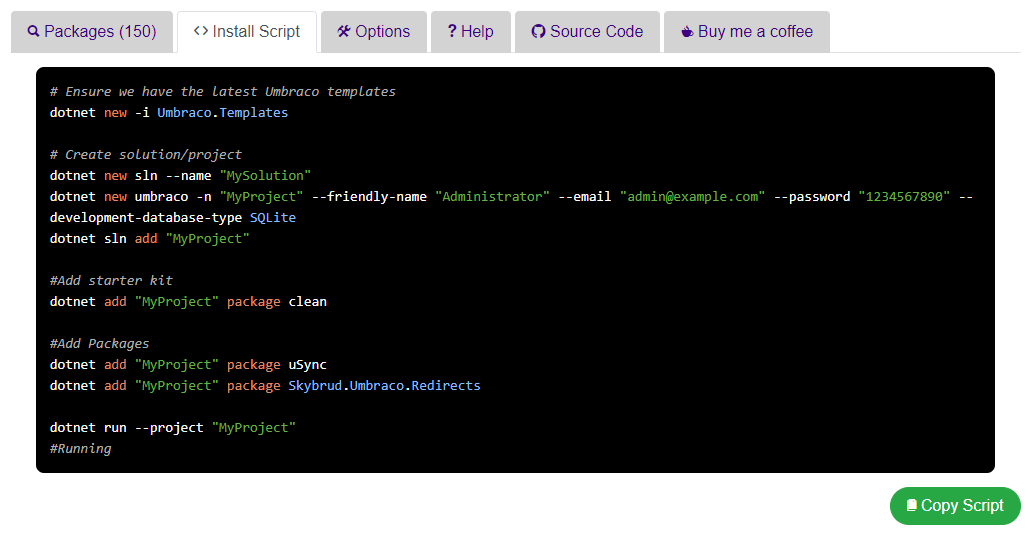
Task: Click the '#Add starter kit' comment
Action: 111,281
